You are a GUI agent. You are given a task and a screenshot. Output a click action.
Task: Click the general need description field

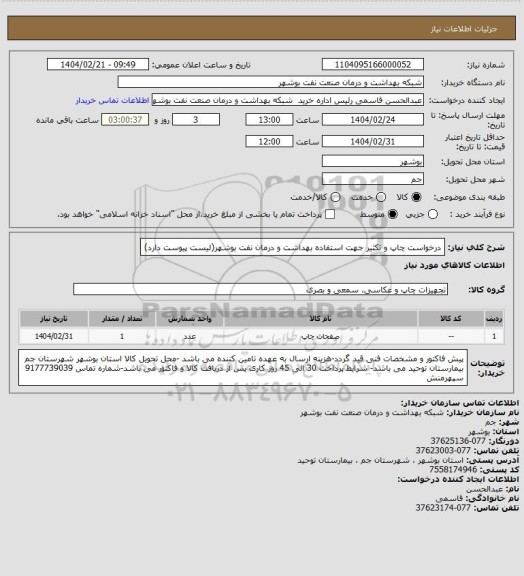pos(292,247)
